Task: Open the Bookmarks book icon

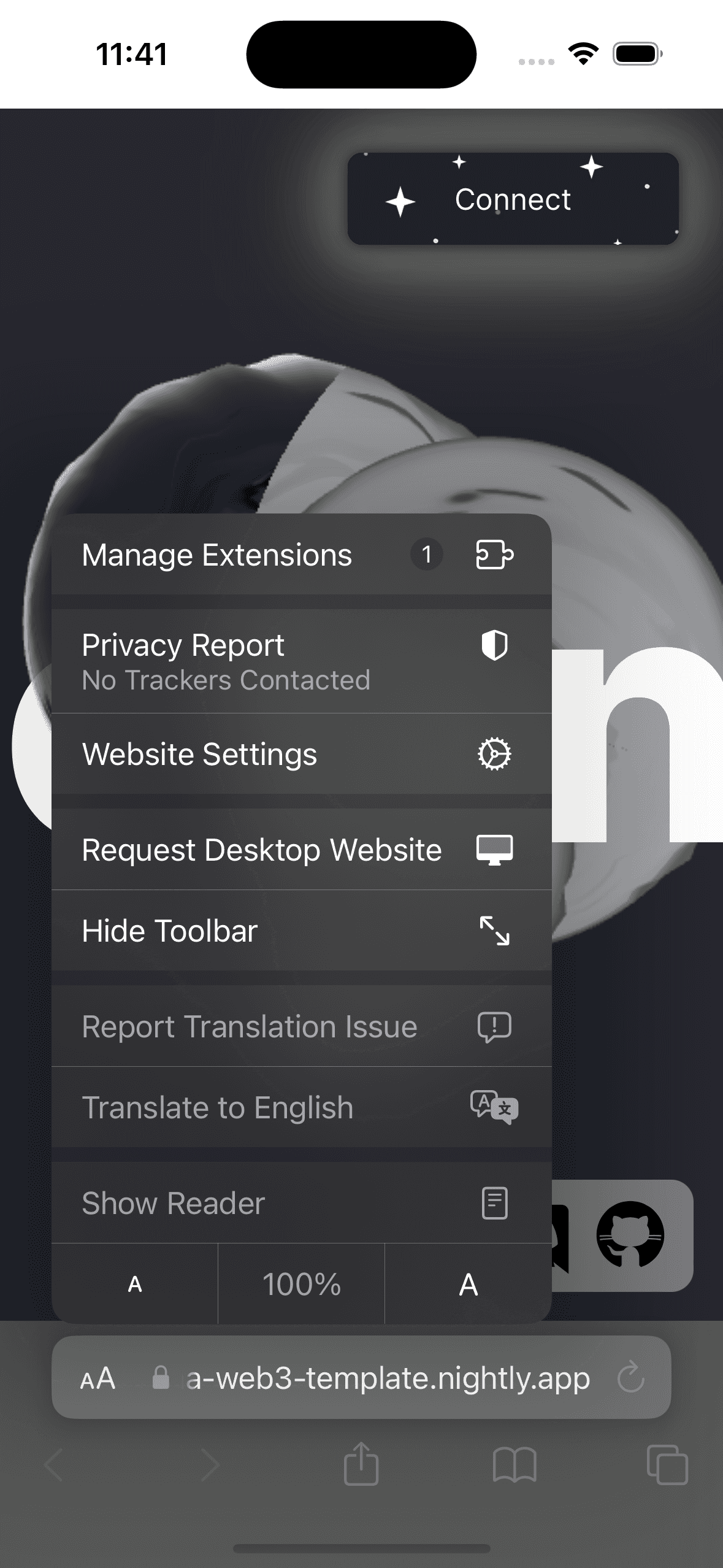Action: [x=515, y=1464]
